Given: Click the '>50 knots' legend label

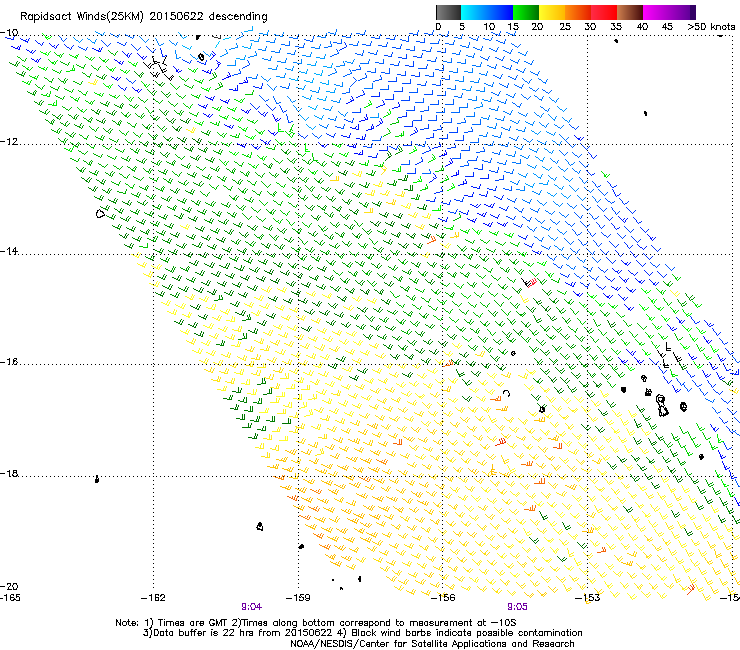Looking at the screenshot, I should [x=711, y=27].
